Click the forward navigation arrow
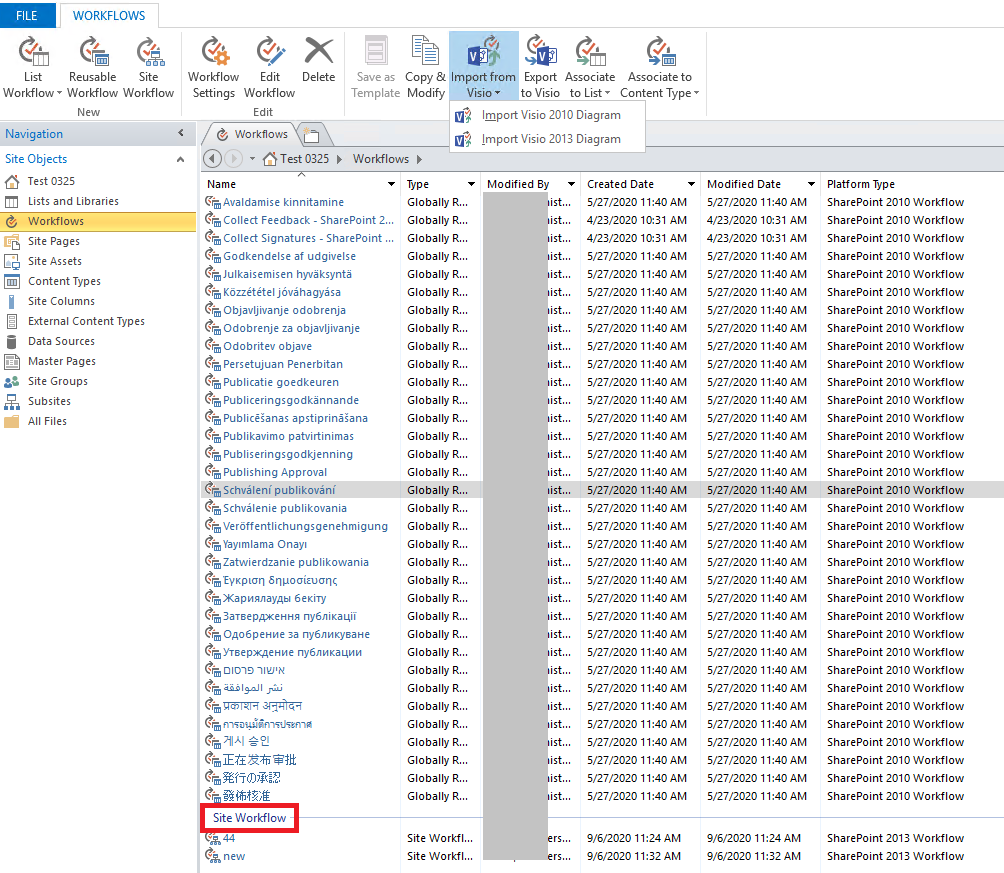The height and width of the screenshot is (873, 1004). [234, 158]
